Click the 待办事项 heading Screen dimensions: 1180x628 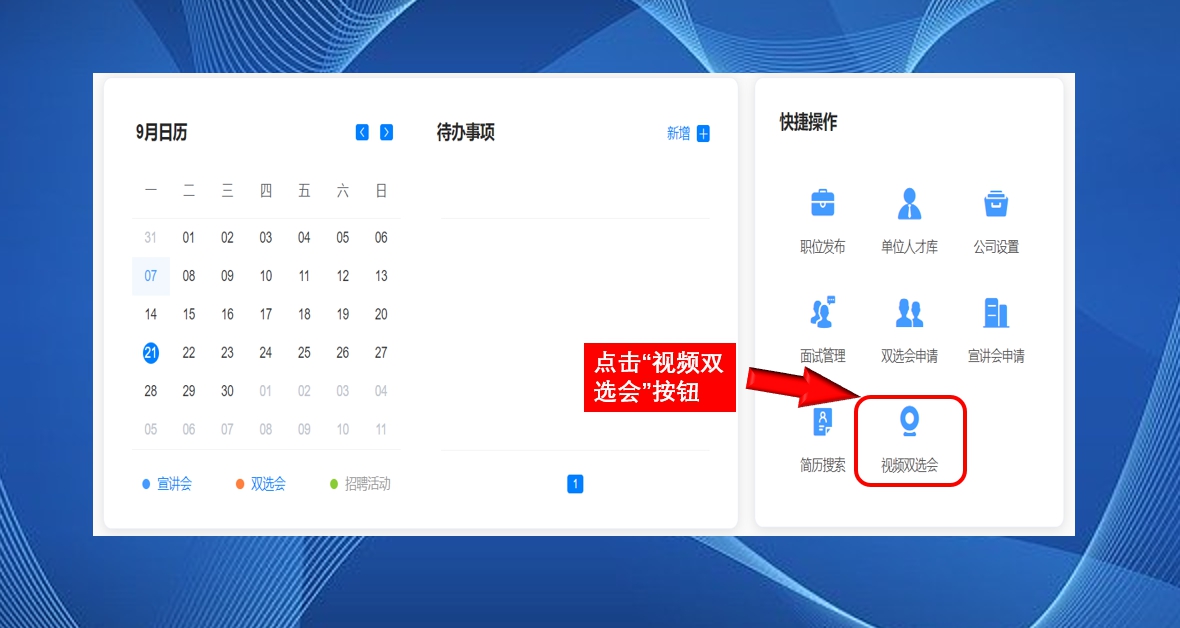coord(466,133)
